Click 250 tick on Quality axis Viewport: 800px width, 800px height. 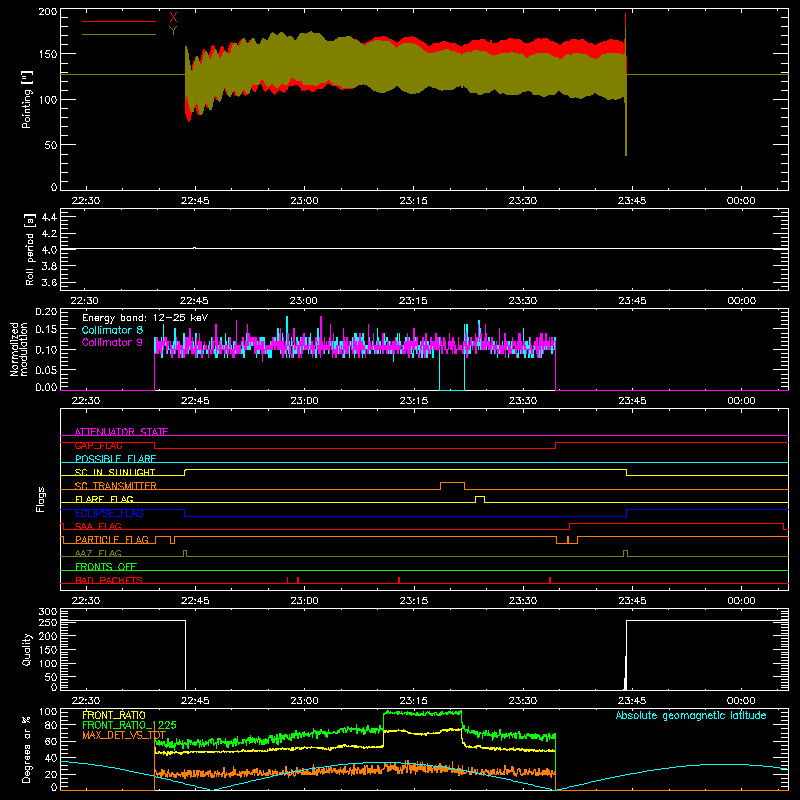click(x=48, y=623)
